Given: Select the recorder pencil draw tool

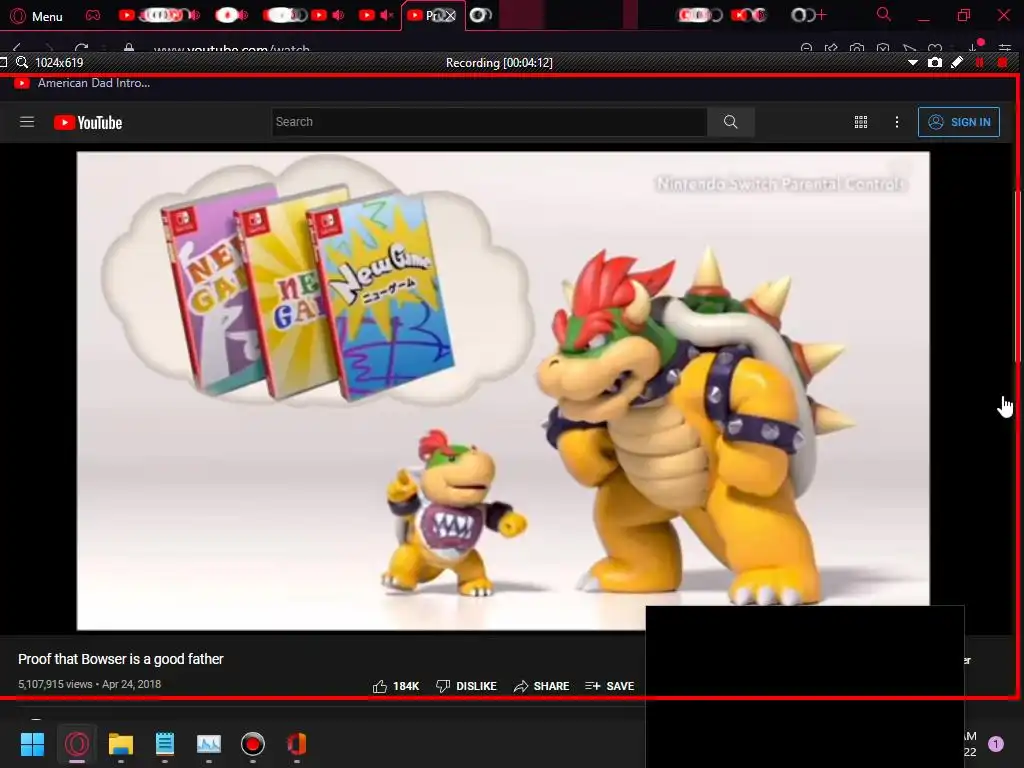Looking at the screenshot, I should [957, 63].
